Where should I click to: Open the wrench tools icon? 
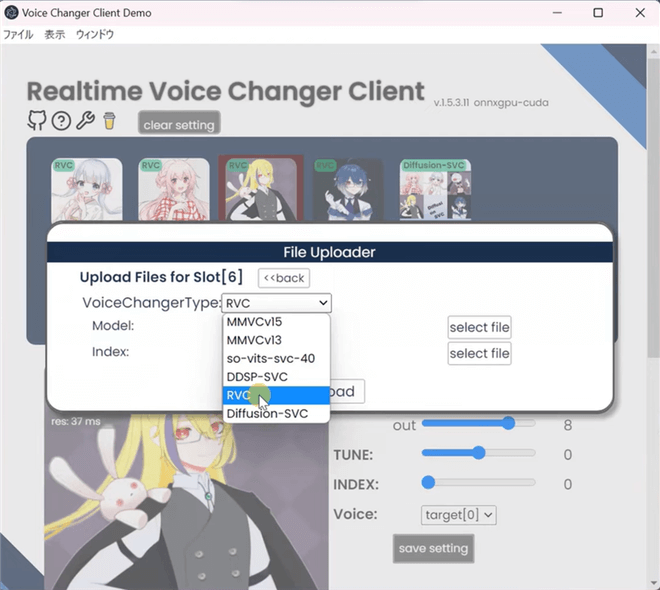click(x=85, y=121)
